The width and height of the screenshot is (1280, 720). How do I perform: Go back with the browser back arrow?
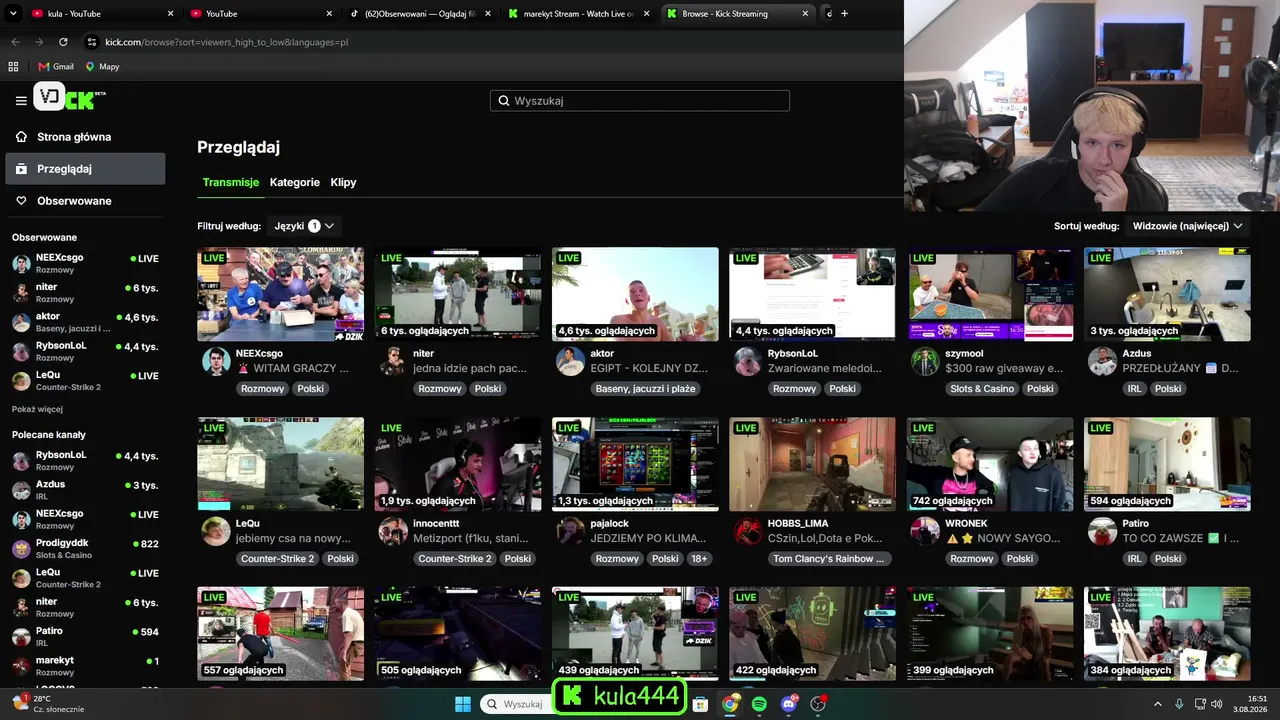pos(15,42)
